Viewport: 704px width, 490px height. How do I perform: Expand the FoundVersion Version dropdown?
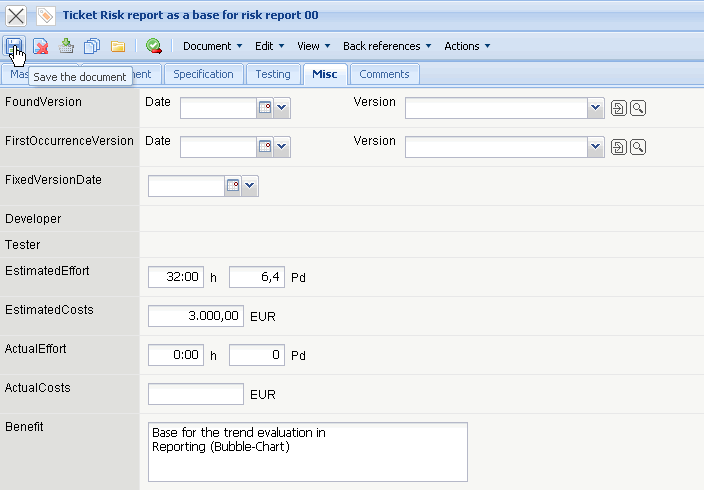(596, 108)
